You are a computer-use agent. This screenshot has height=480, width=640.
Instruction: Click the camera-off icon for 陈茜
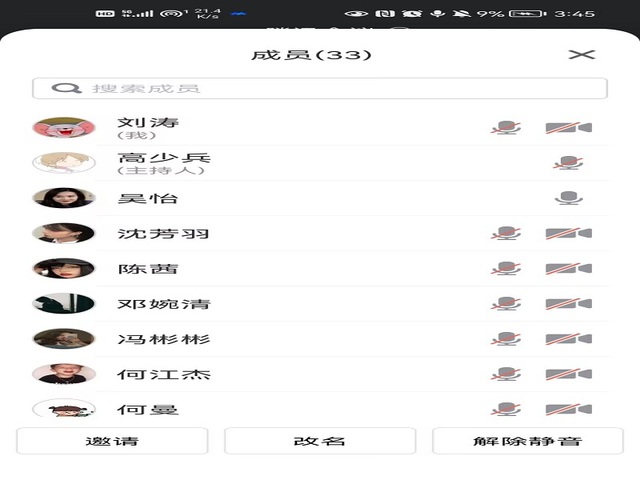point(568,268)
